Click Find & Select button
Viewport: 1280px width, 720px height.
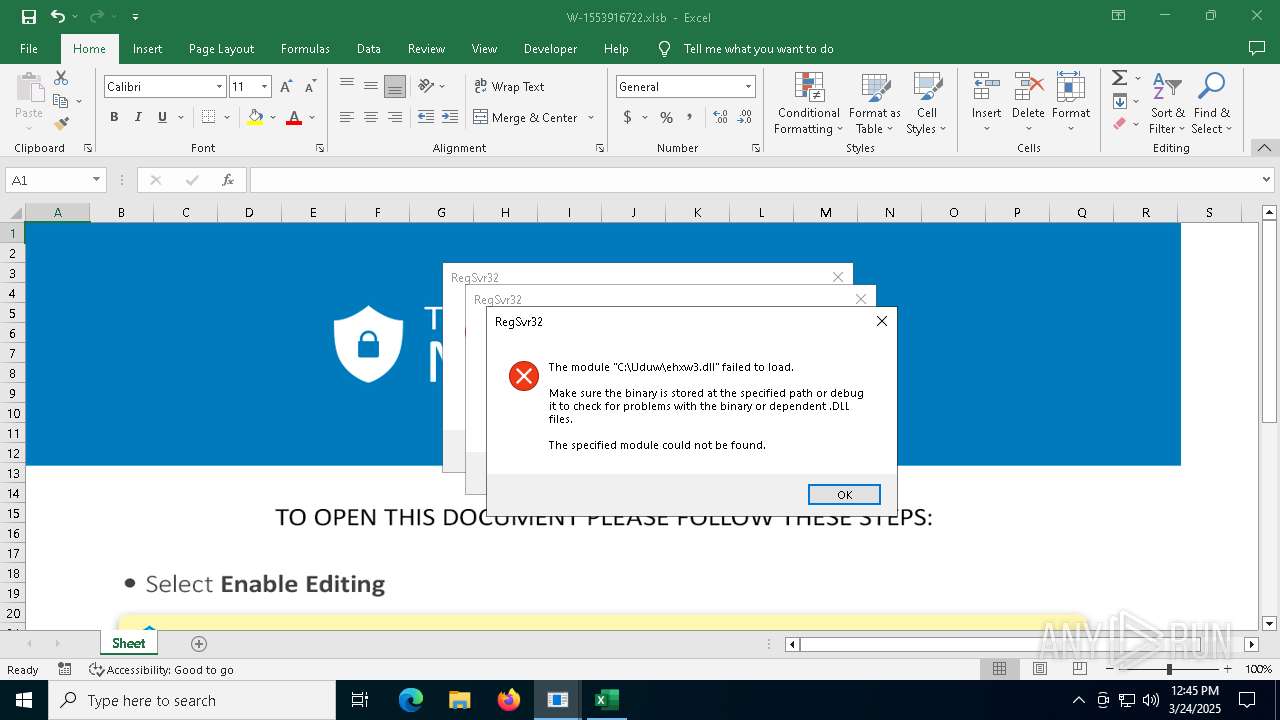1211,103
